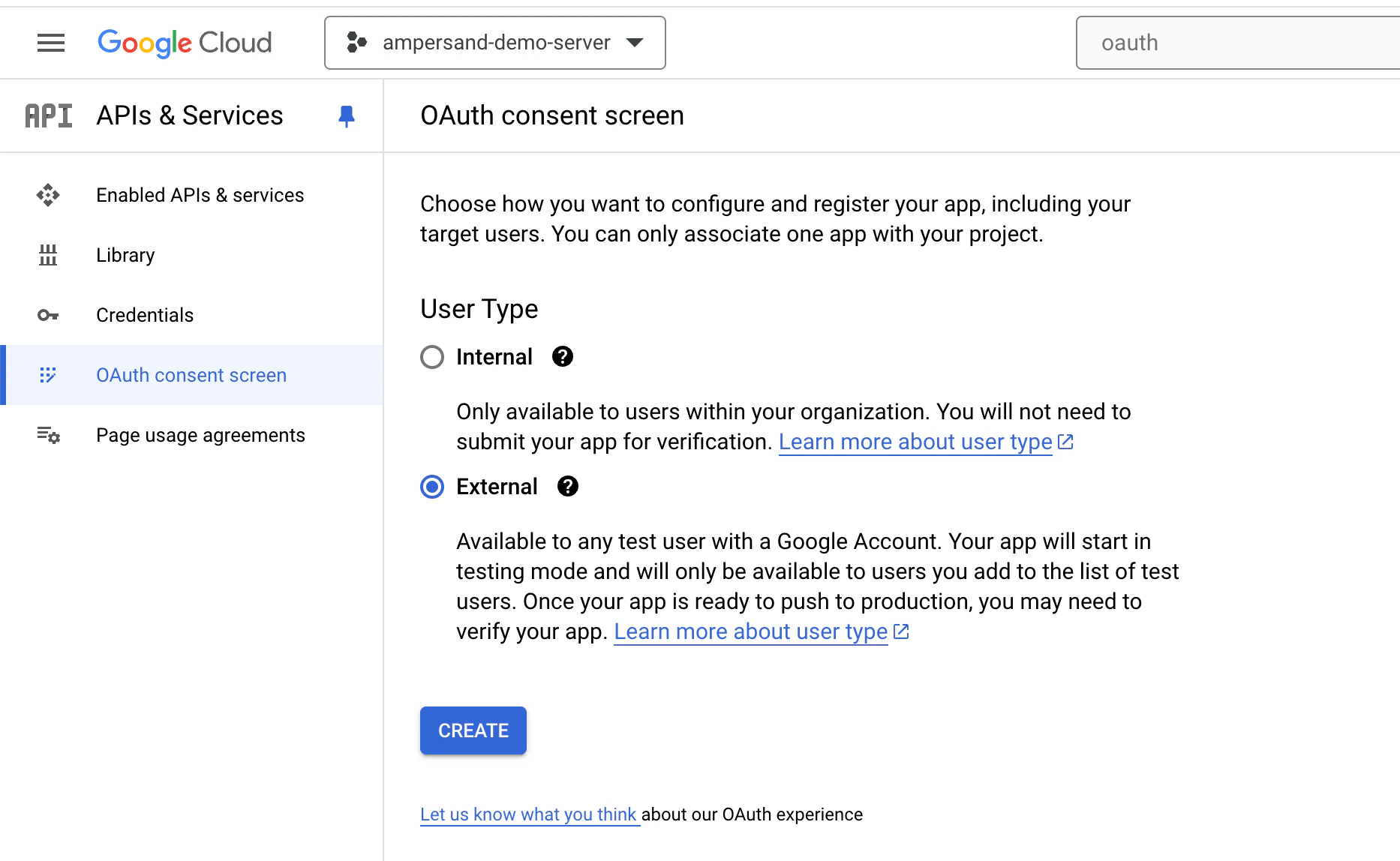The width and height of the screenshot is (1400, 861).
Task: Navigate to the Library page
Action: (x=125, y=255)
